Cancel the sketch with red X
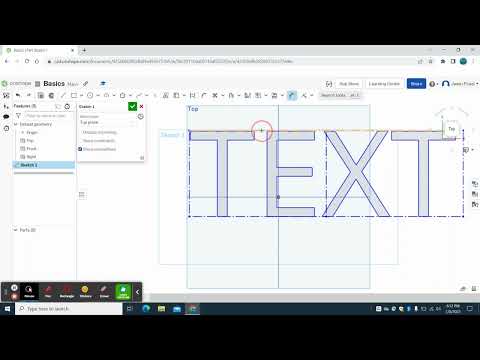 [141, 106]
